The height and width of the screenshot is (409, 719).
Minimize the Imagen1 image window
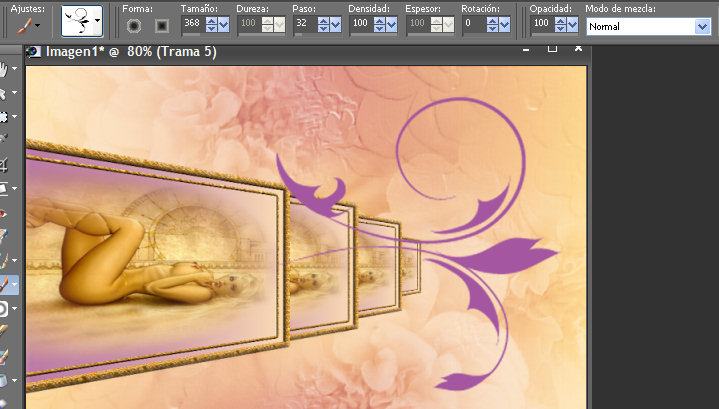(527, 48)
